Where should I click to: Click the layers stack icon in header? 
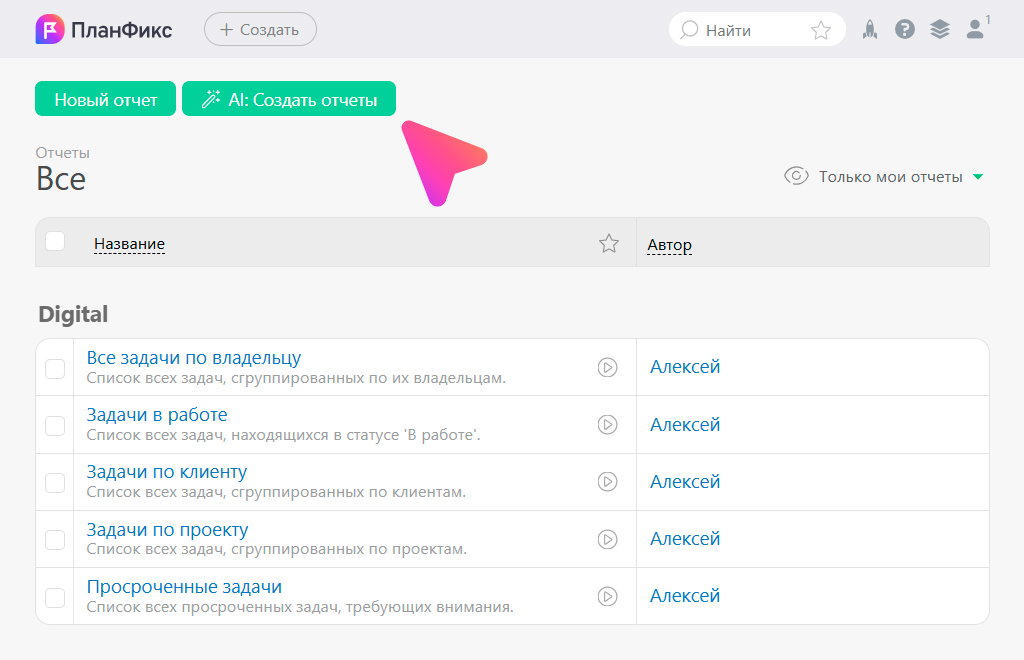coord(939,30)
